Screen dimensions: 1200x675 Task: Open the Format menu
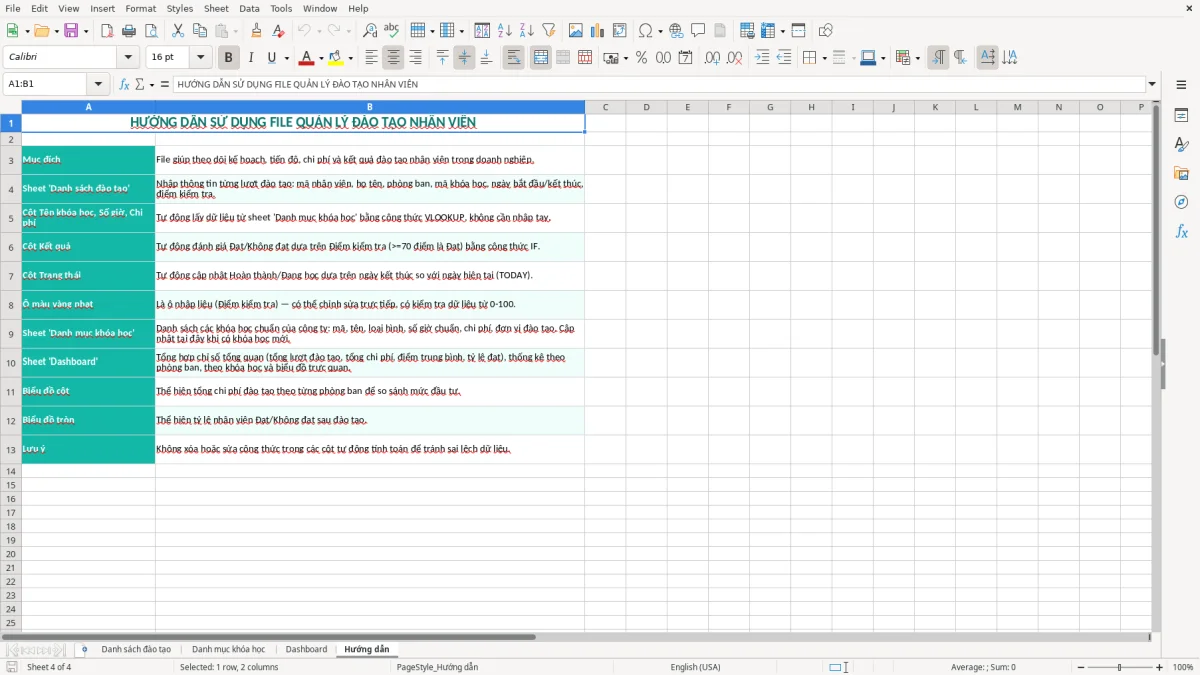(141, 8)
